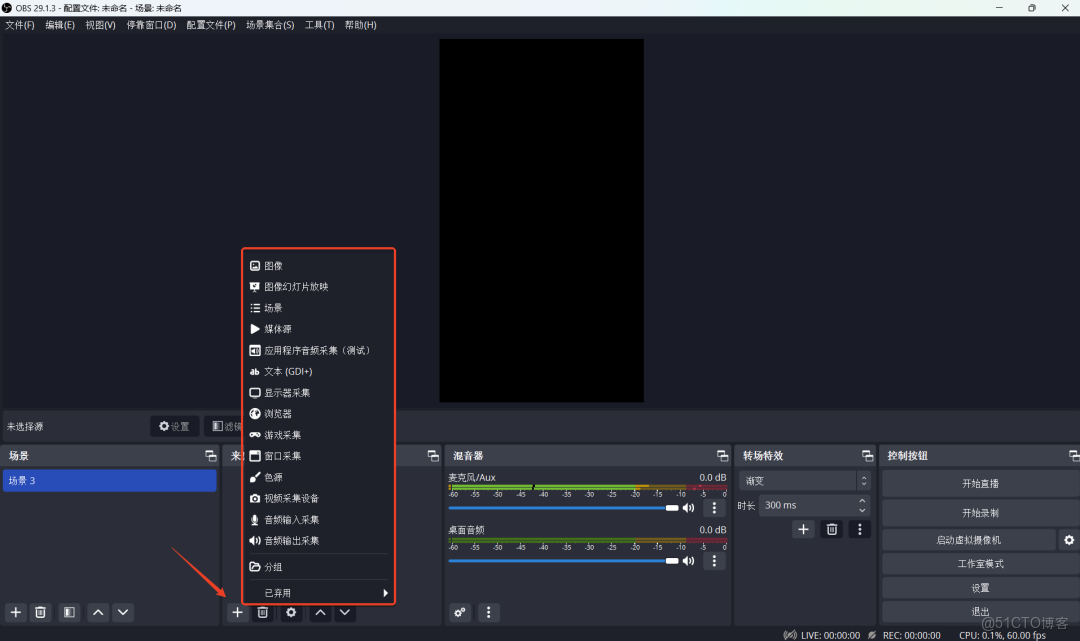
Task: Click the virtual camera settings gear icon
Action: pos(1069,539)
